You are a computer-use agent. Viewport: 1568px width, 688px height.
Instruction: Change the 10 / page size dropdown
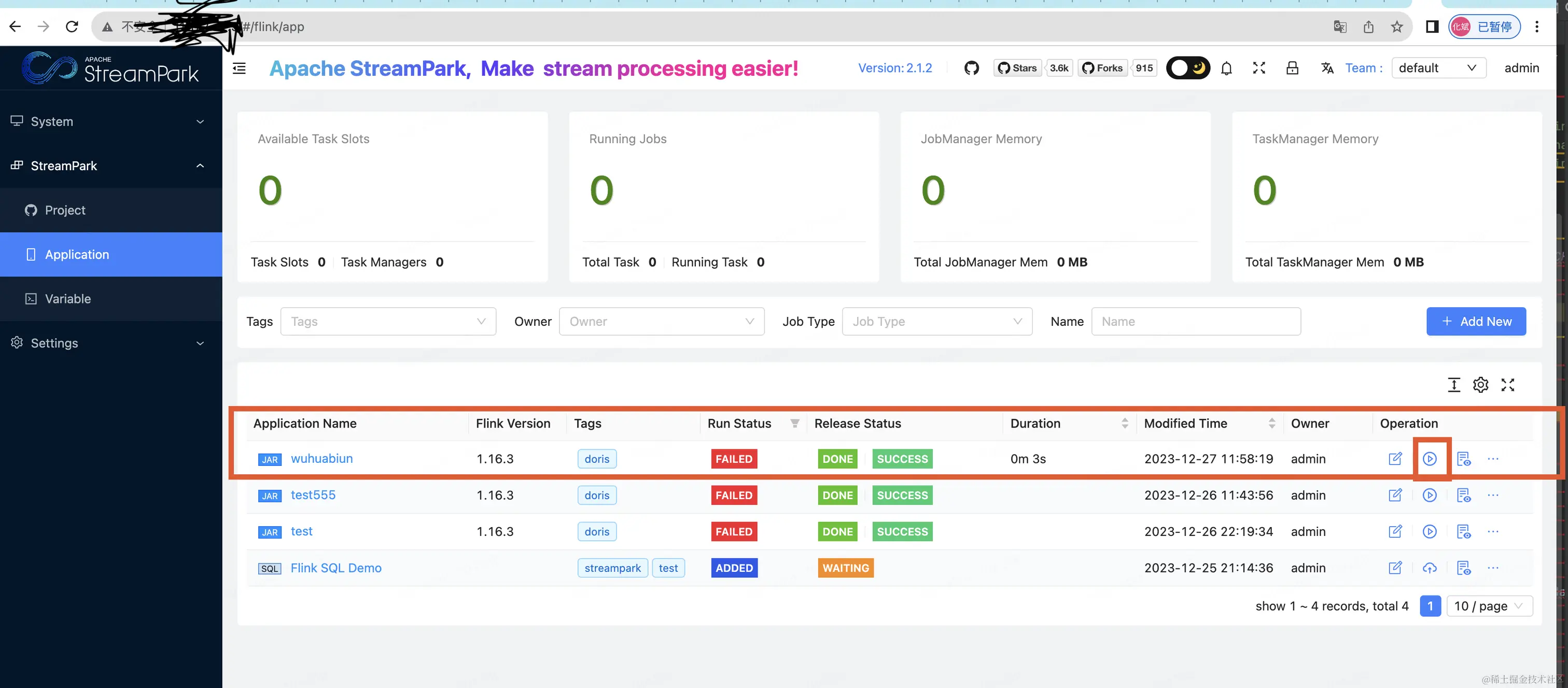[1489, 606]
